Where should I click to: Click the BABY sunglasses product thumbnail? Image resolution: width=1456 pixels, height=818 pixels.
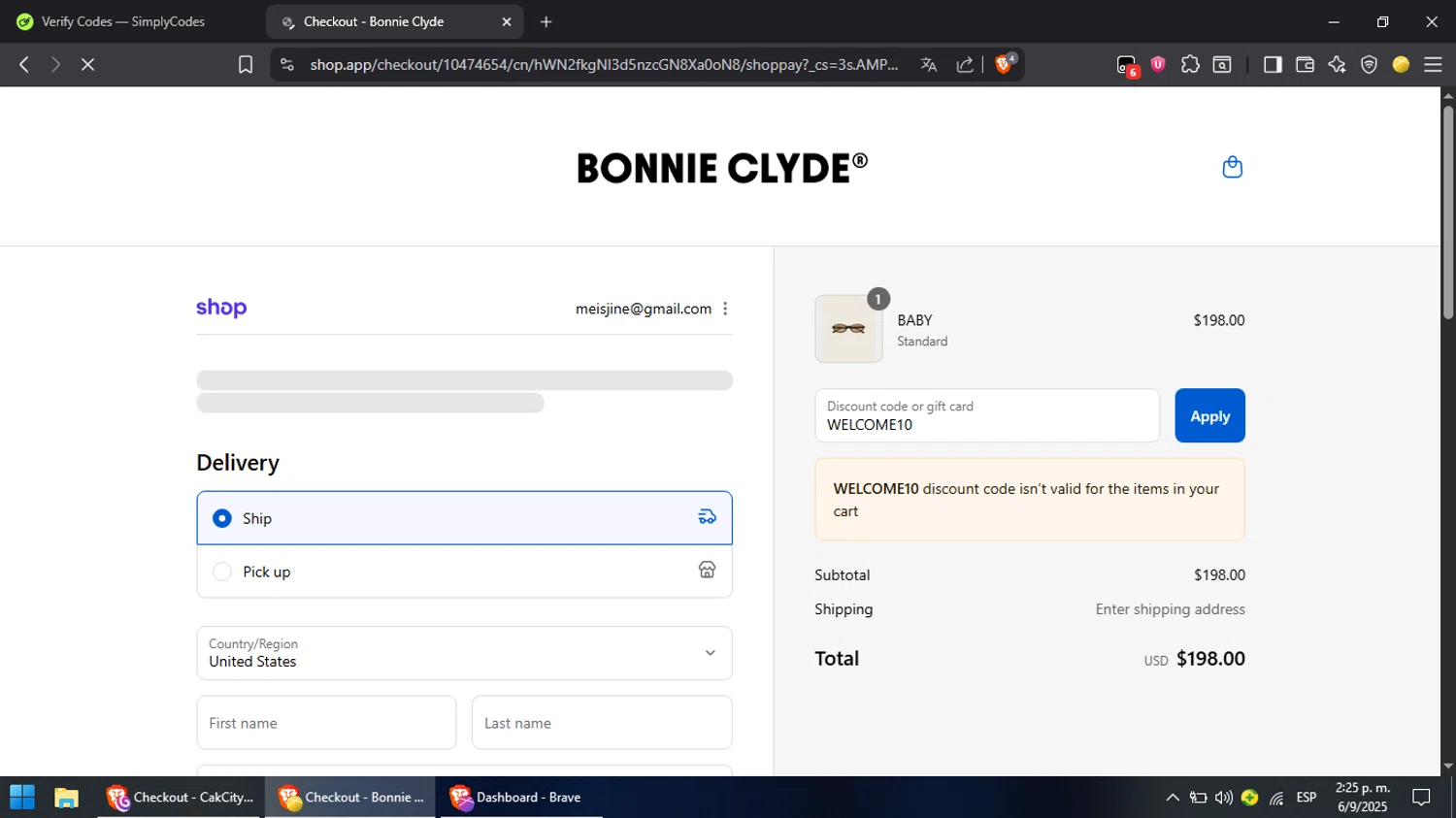(848, 329)
